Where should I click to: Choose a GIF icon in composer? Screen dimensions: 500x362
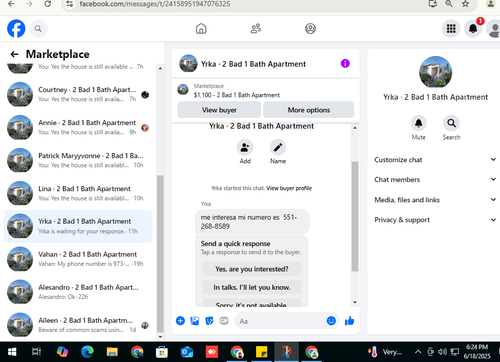point(224,321)
